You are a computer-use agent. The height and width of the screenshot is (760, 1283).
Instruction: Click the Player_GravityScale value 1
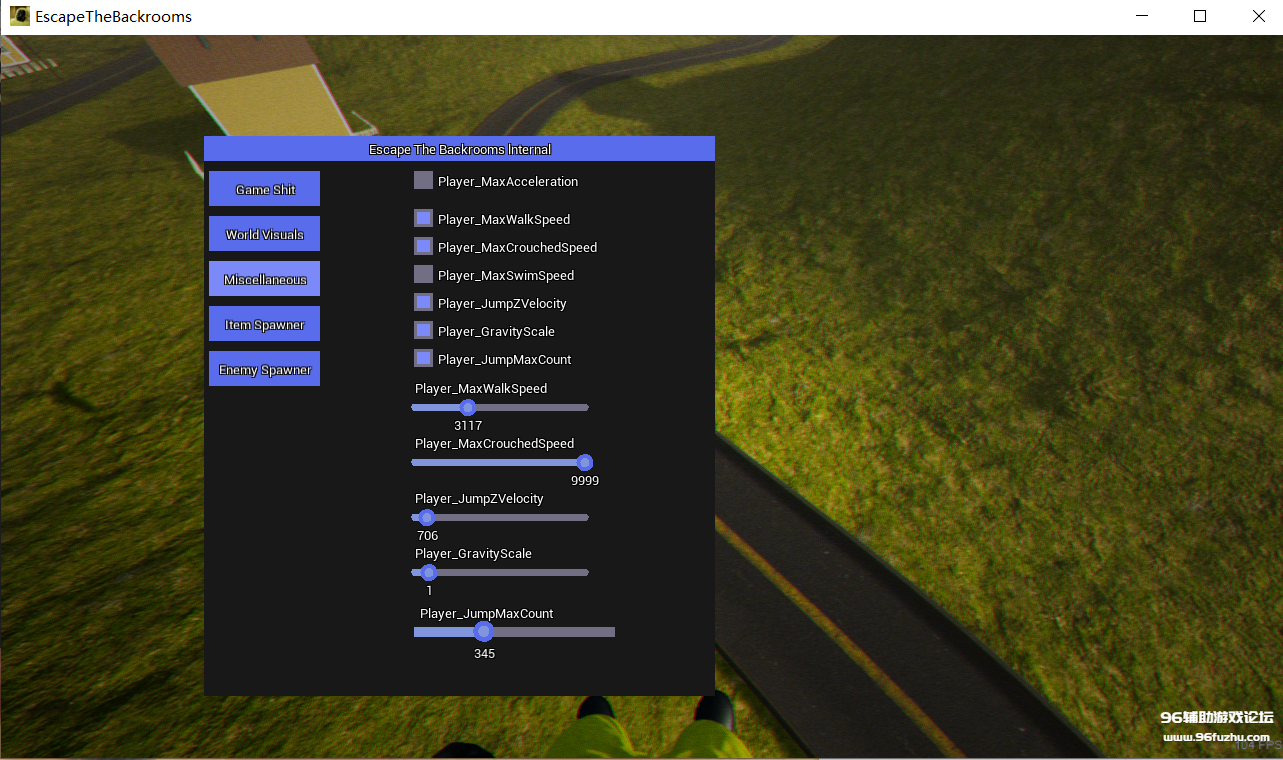click(429, 591)
